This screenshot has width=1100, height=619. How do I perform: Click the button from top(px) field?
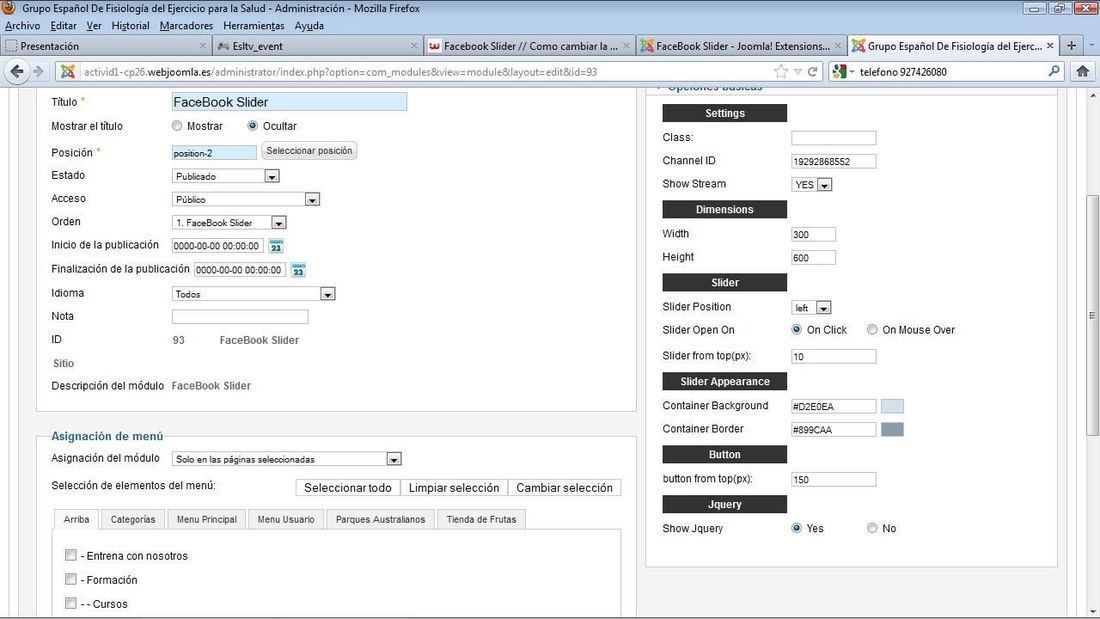[x=833, y=479]
